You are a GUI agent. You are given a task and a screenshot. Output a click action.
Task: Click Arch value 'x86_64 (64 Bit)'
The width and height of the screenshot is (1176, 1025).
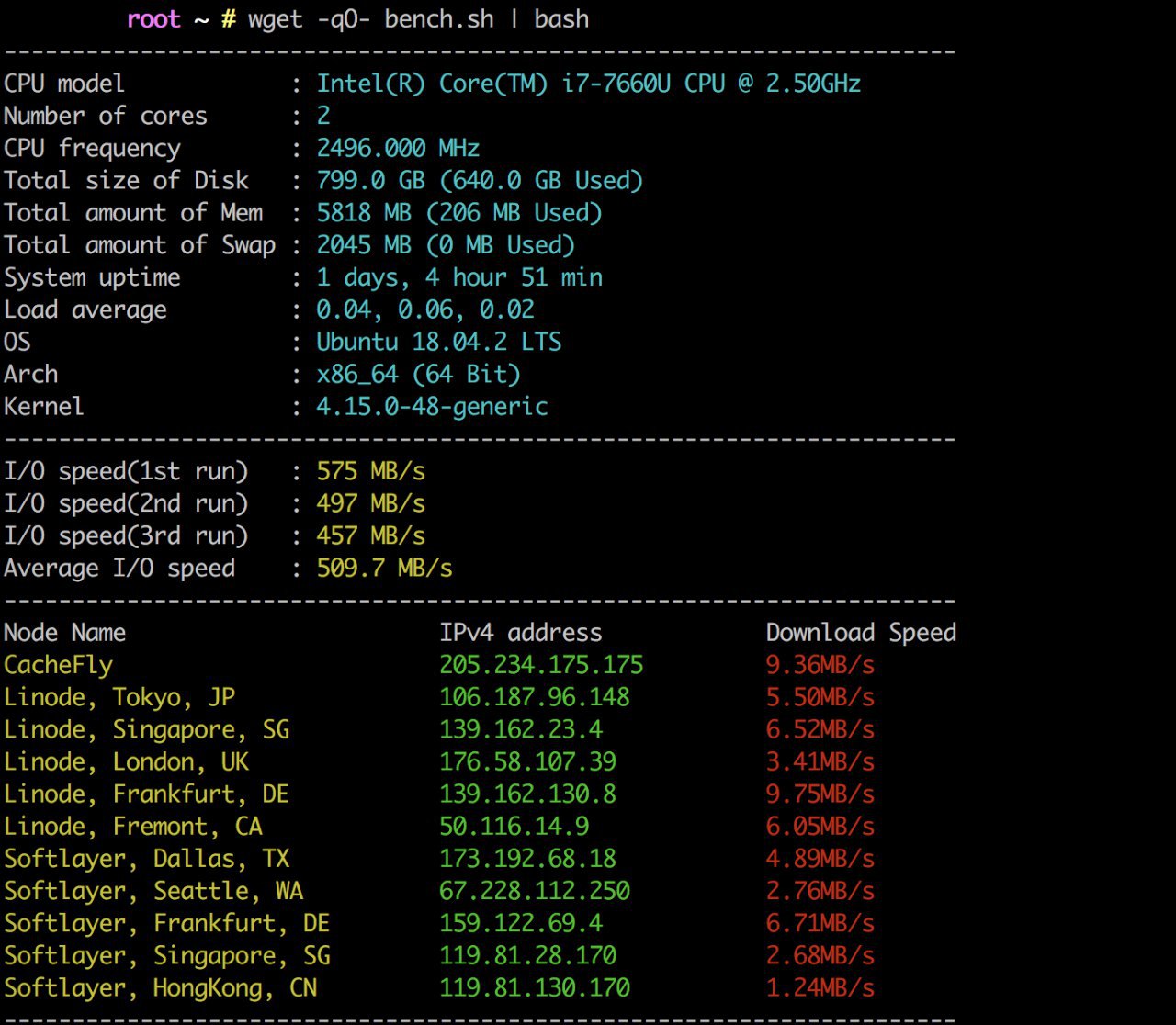point(419,374)
